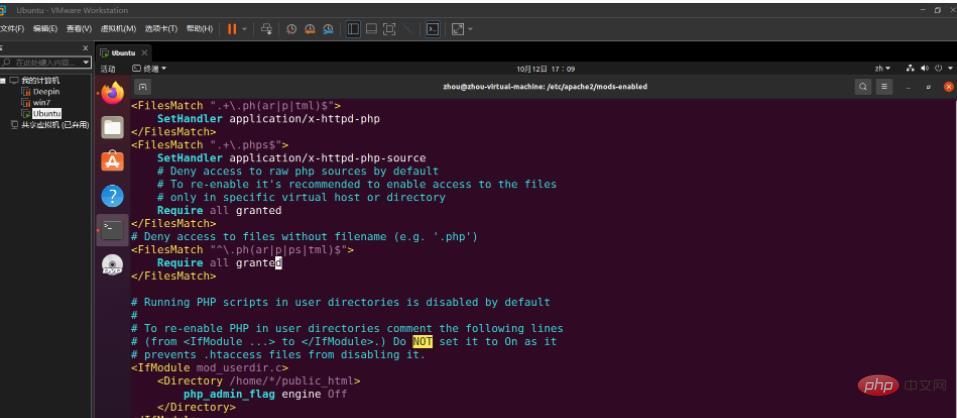The width and height of the screenshot is (957, 418).
Task: Launch Ubuntu Software from the dock
Action: 112,160
